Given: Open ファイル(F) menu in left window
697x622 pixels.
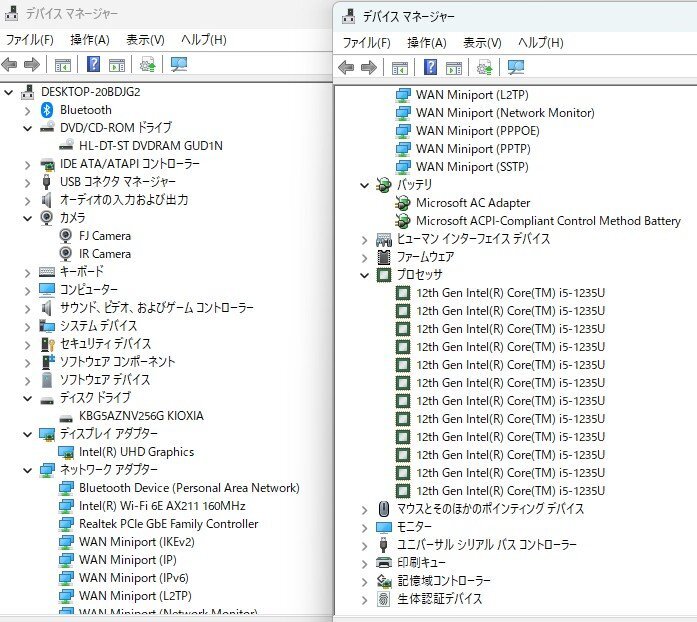Looking at the screenshot, I should pyautogui.click(x=29, y=40).
